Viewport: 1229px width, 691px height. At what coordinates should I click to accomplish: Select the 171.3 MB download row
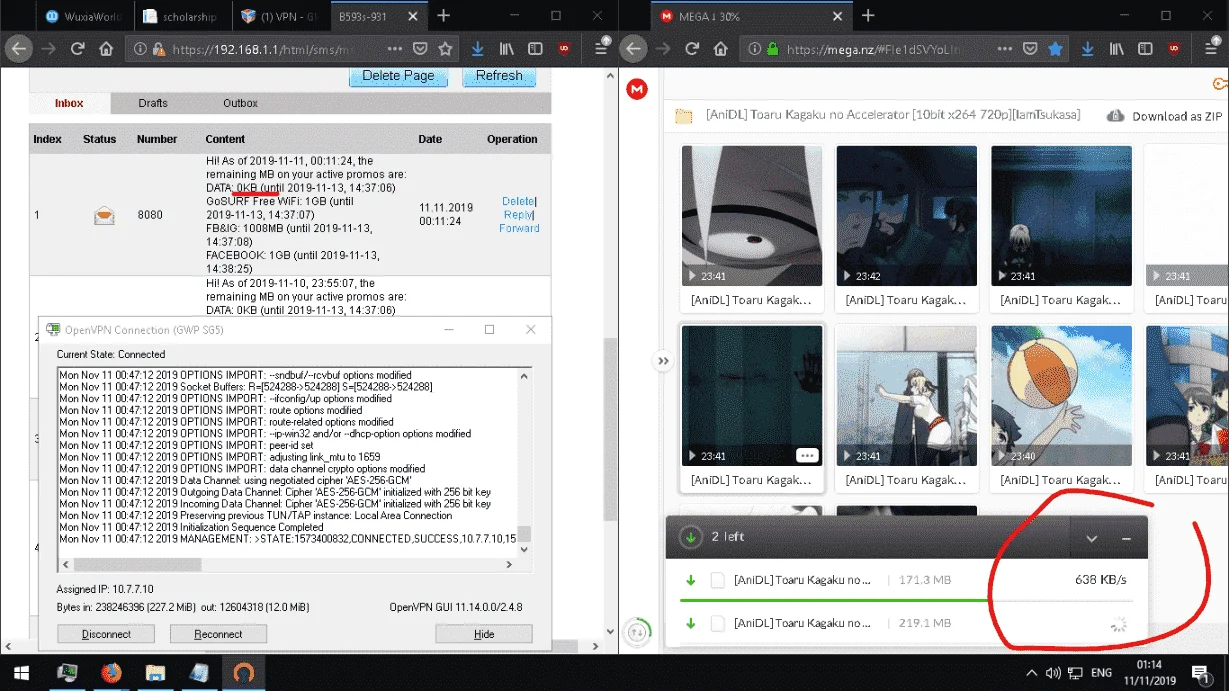(907, 580)
